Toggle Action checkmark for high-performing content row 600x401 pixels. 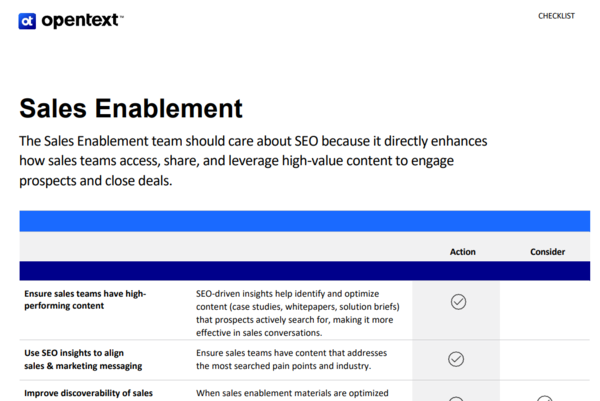pyautogui.click(x=458, y=301)
